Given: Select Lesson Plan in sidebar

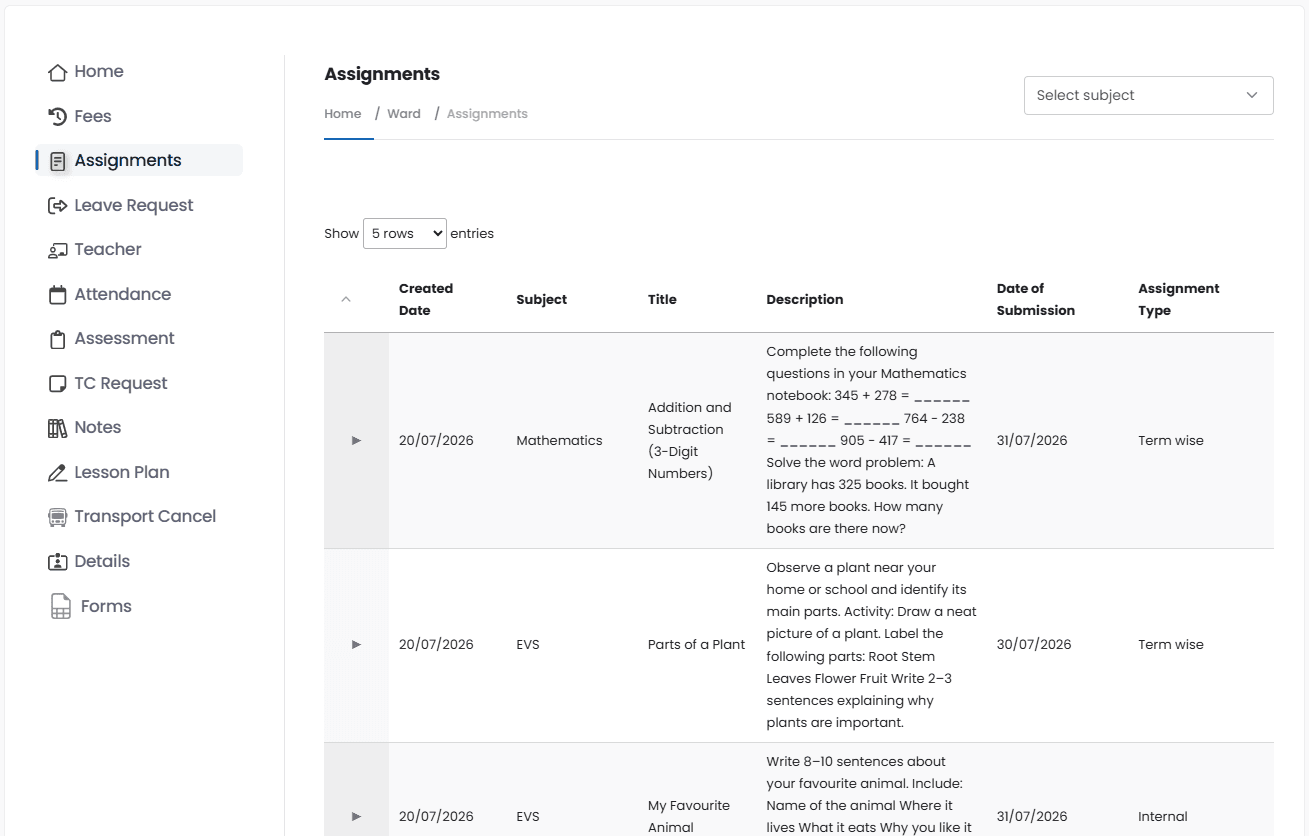Looking at the screenshot, I should click(x=122, y=472).
